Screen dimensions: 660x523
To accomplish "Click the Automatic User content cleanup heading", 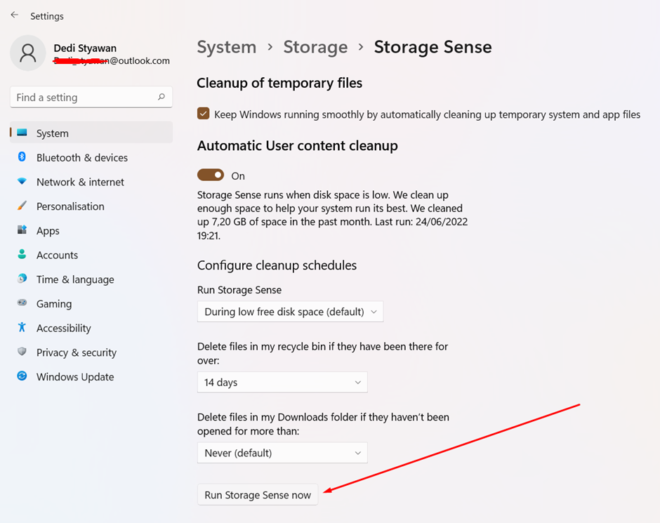I will click(x=297, y=146).
